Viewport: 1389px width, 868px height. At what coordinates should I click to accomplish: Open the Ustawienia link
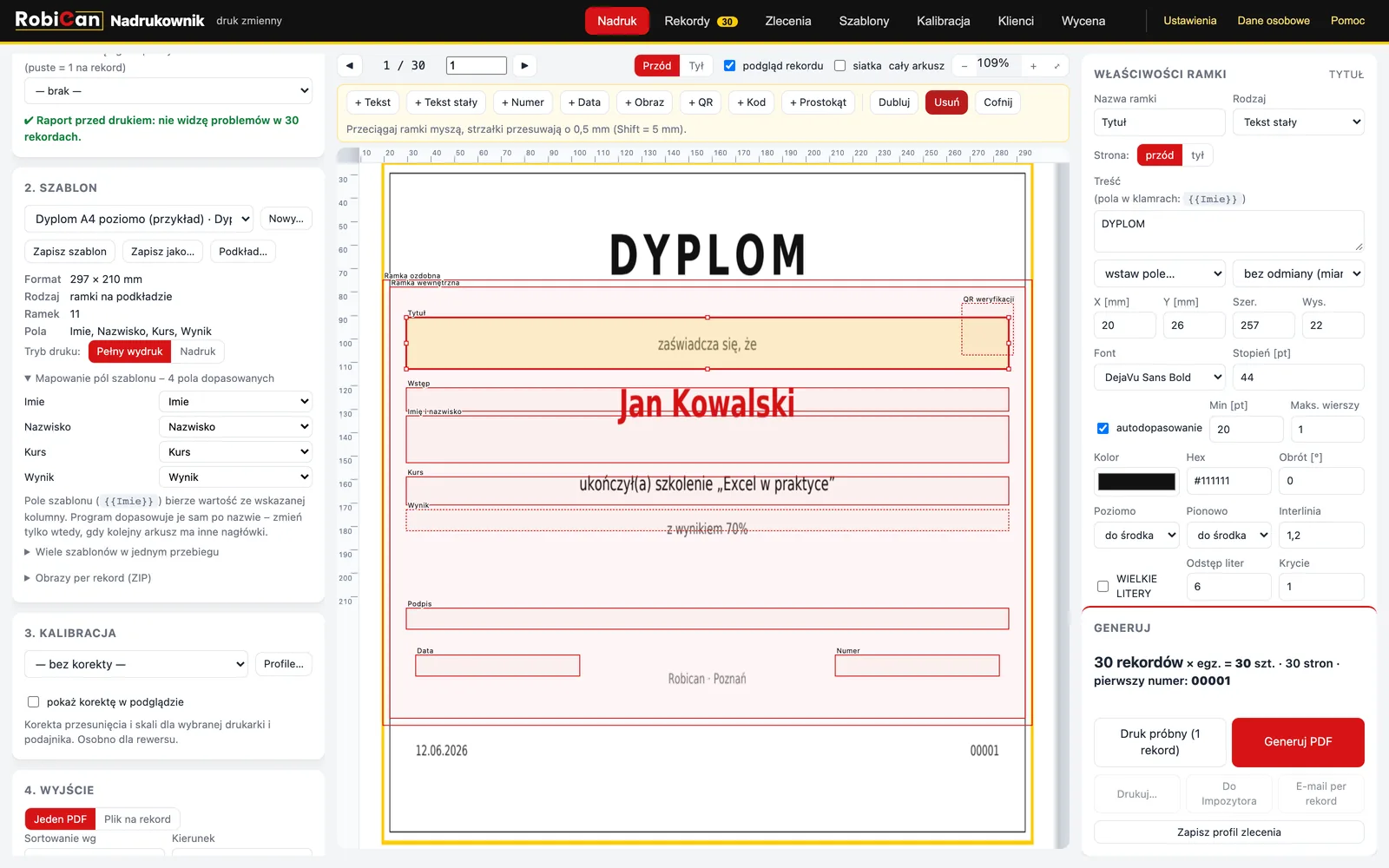coord(1189,21)
